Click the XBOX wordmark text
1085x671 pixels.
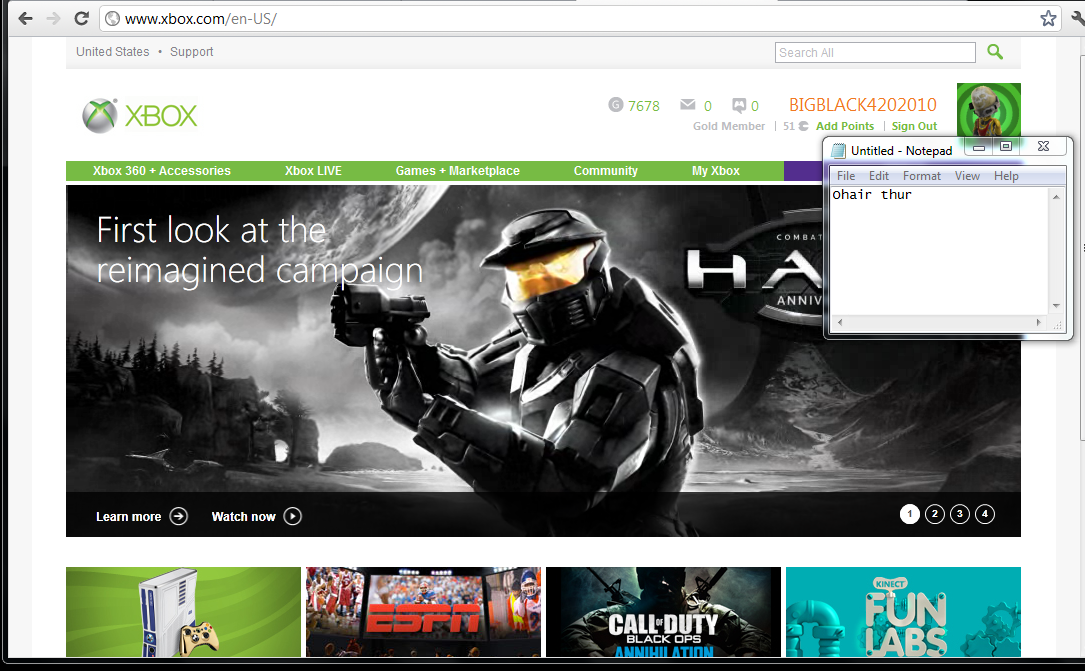(x=161, y=116)
